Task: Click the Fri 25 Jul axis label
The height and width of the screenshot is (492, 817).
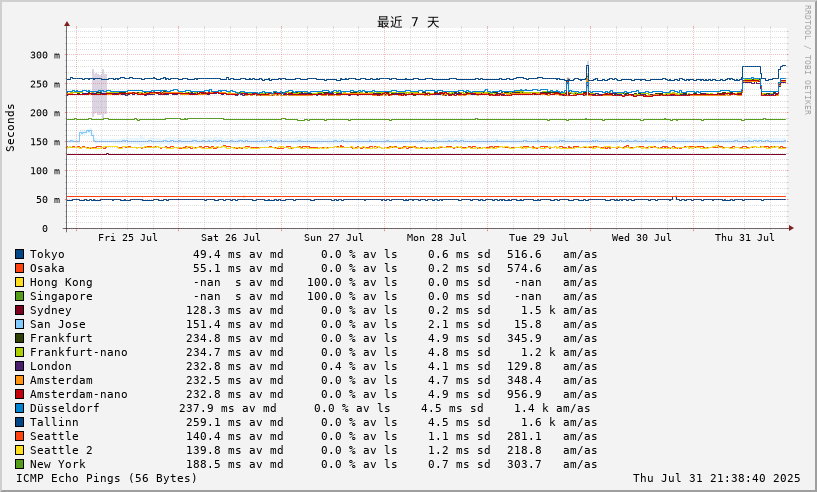Action: [x=128, y=238]
